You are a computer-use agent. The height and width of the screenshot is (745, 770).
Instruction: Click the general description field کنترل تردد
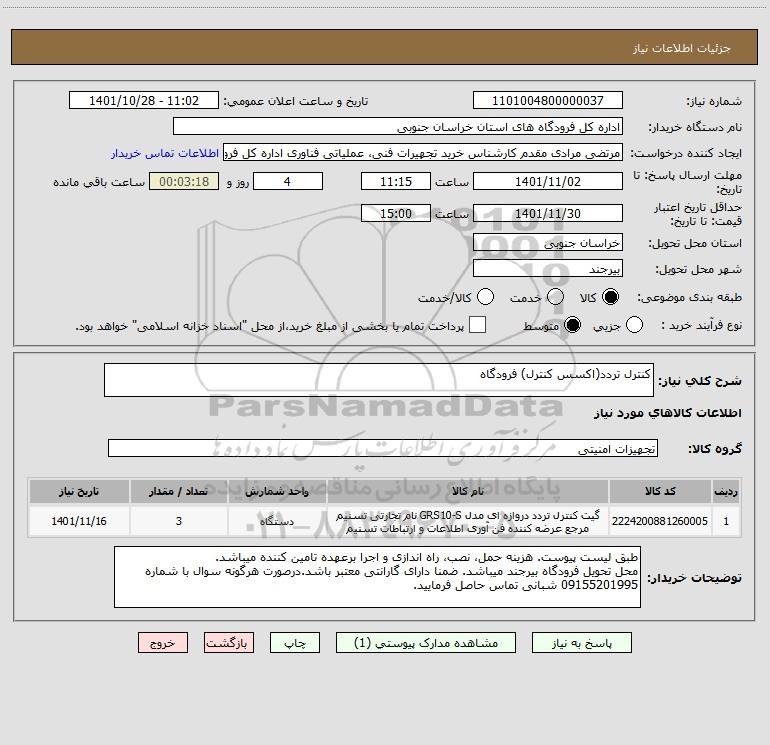click(x=379, y=380)
